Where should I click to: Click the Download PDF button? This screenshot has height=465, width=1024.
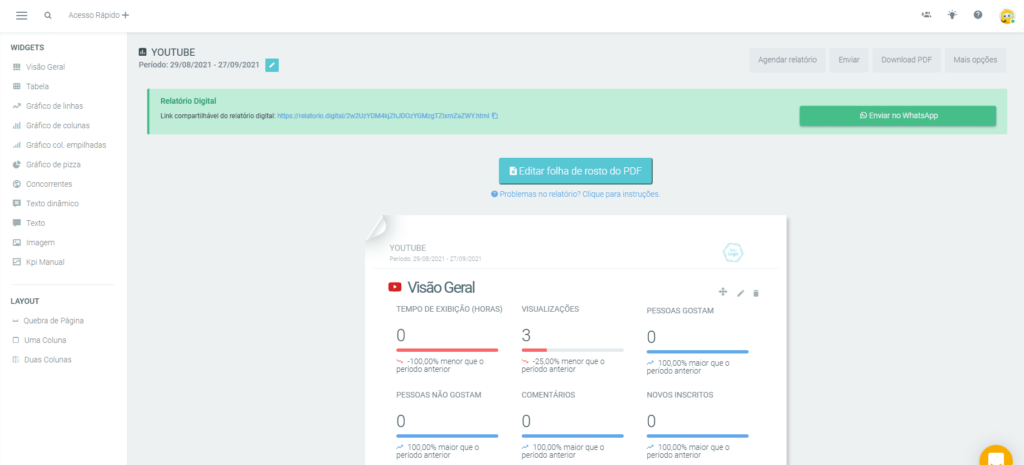coord(906,59)
